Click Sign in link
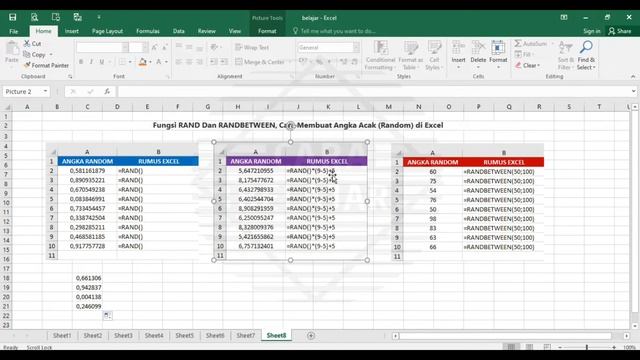This screenshot has height=360, width=640. tap(591, 31)
